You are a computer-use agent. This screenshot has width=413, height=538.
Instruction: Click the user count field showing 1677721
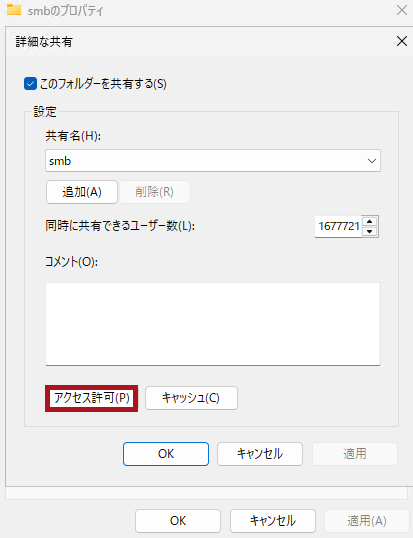[x=338, y=226]
